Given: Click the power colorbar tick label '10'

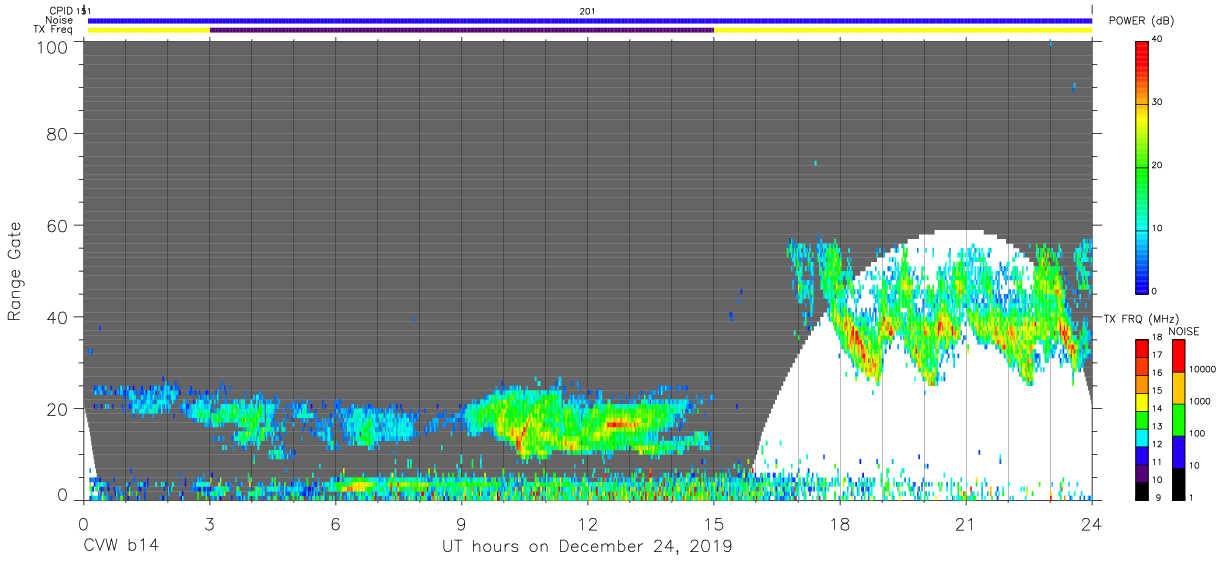Looking at the screenshot, I should coord(1157,229).
